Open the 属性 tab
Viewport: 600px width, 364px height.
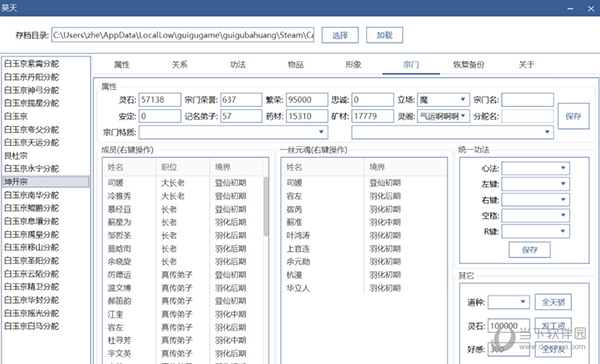122,65
